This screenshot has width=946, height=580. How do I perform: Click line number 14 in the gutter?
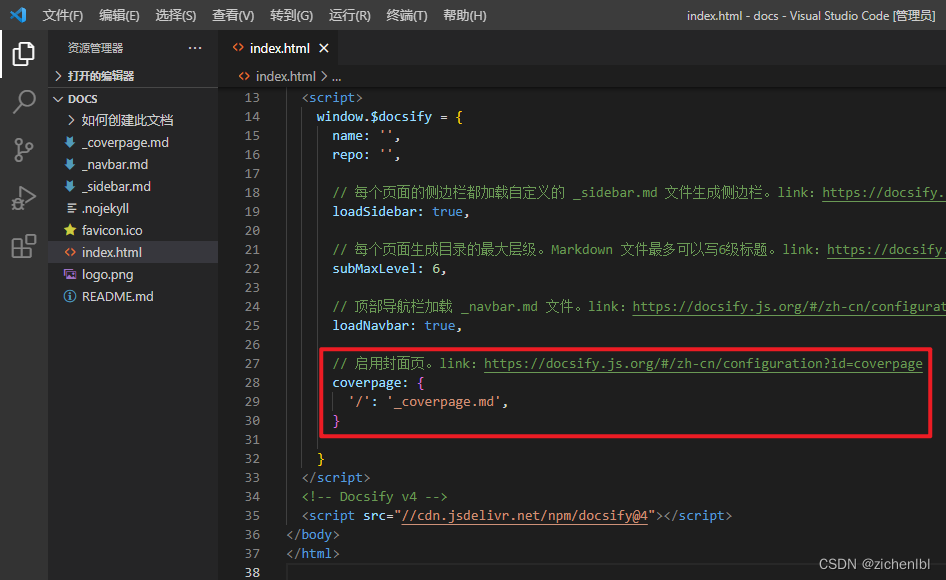click(252, 116)
